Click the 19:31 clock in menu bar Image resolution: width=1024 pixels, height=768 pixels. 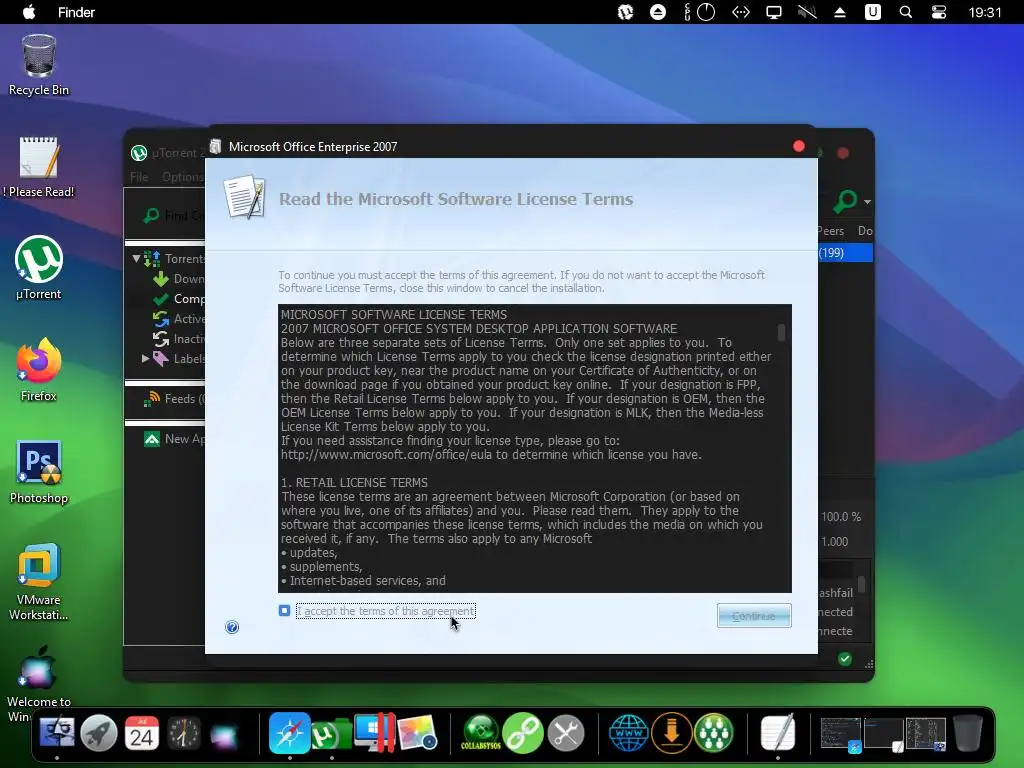point(985,12)
